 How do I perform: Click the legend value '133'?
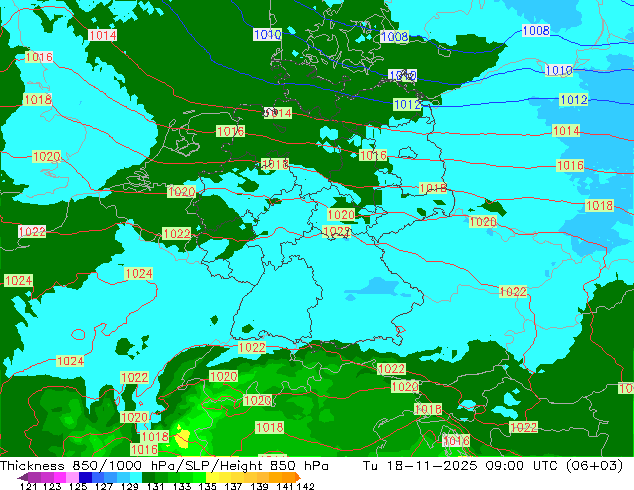pyautogui.click(x=182, y=486)
